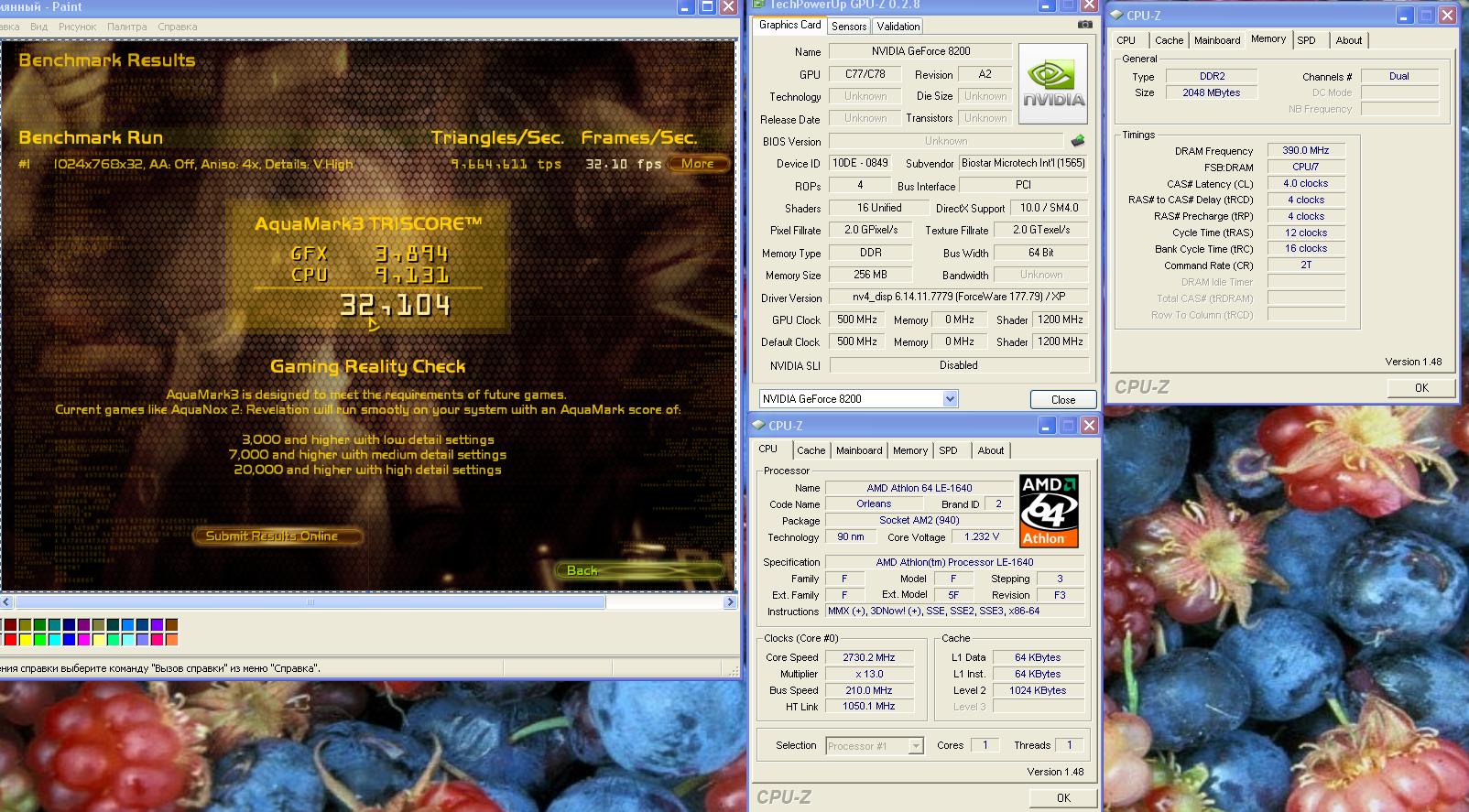Click the GPU-Z title bar icon
This screenshot has width=1469, height=812.
(758, 5)
